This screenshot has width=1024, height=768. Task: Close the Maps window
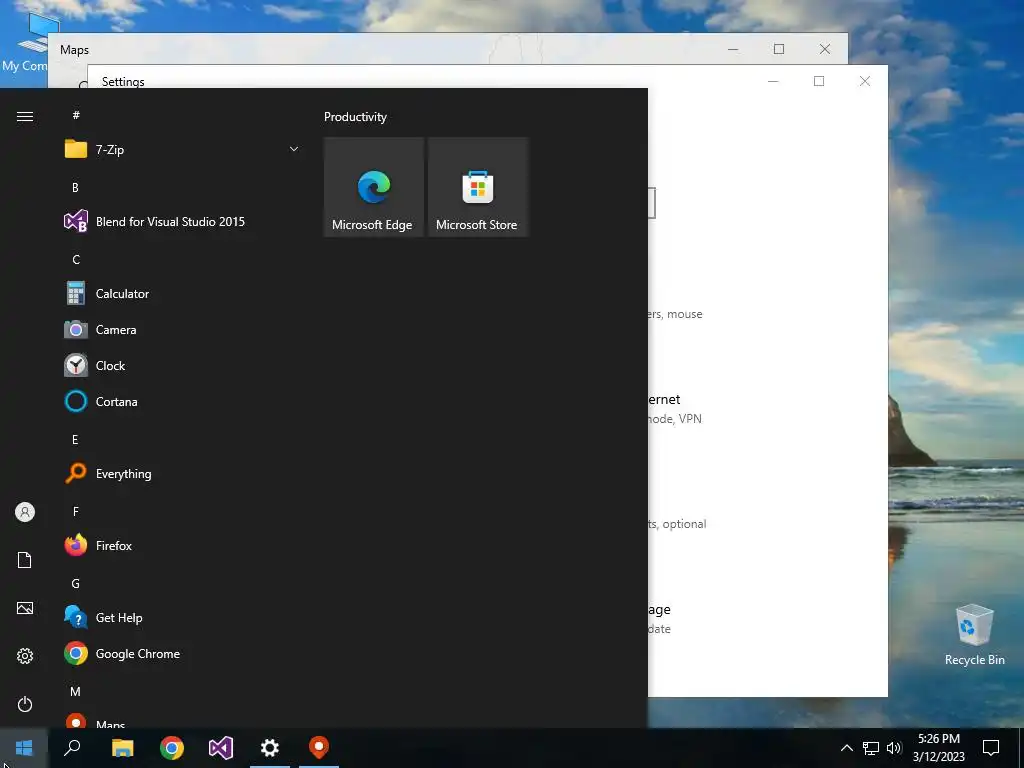coord(825,49)
